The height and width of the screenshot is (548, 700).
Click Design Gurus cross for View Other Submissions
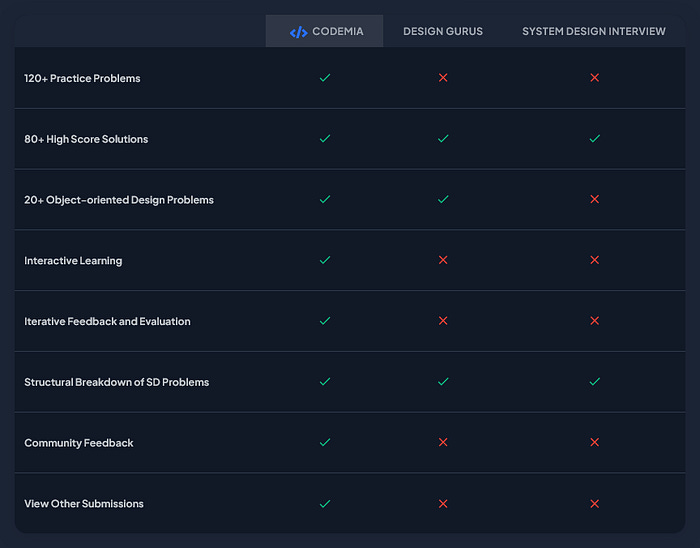click(x=443, y=504)
